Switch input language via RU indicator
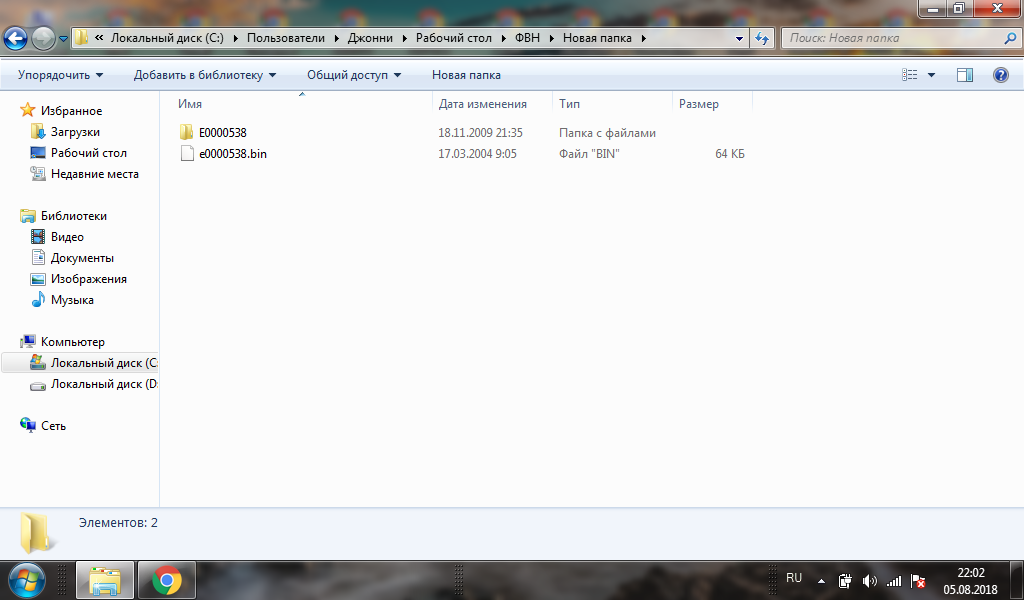The width and height of the screenshot is (1024, 600). 794,578
